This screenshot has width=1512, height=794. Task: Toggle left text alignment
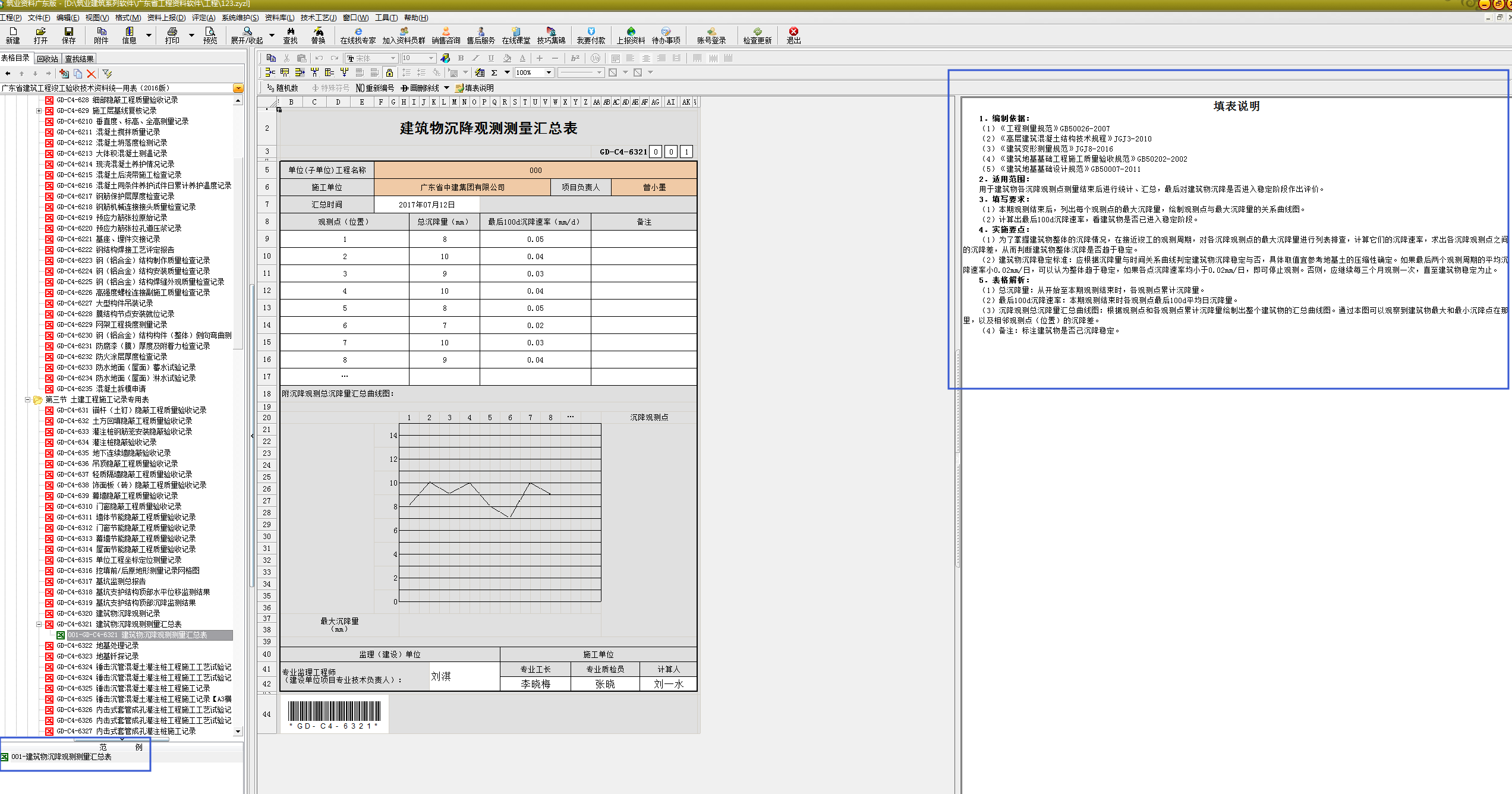pos(630,58)
